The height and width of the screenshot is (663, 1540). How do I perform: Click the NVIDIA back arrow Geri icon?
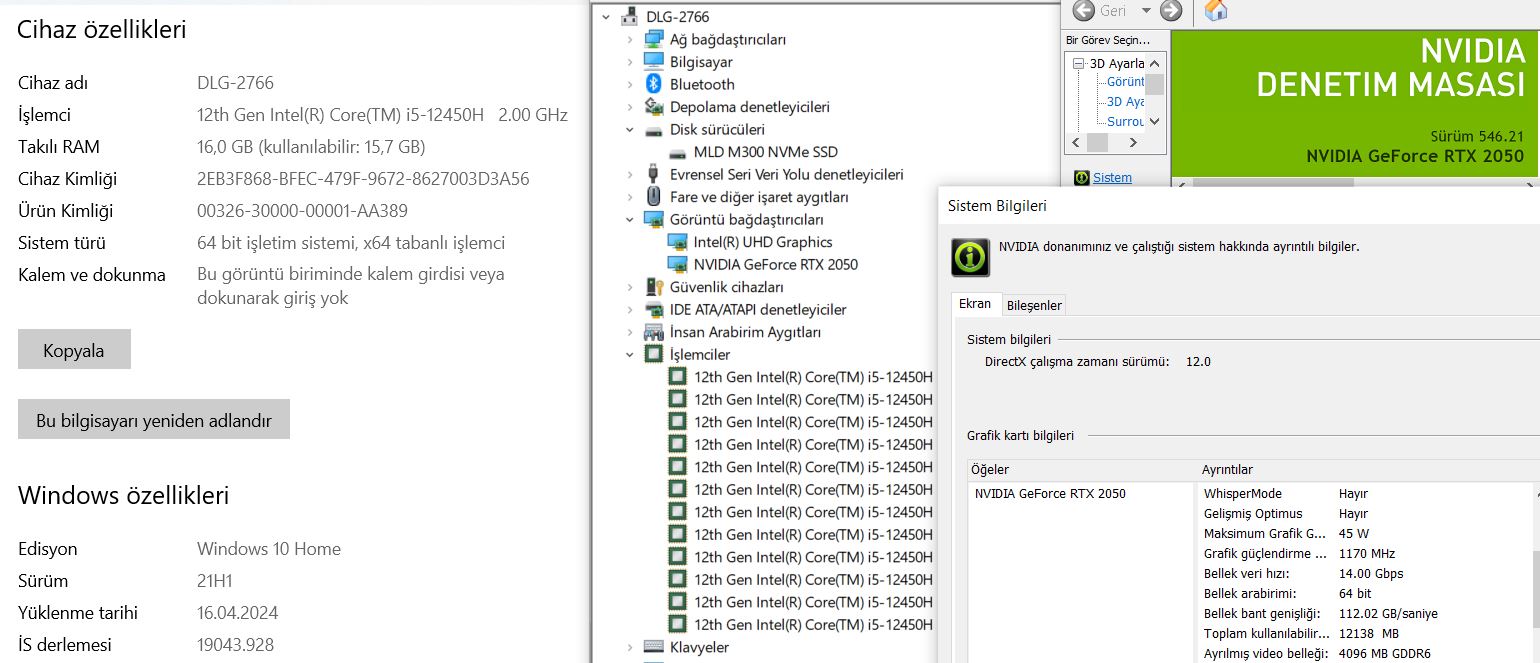[1083, 11]
